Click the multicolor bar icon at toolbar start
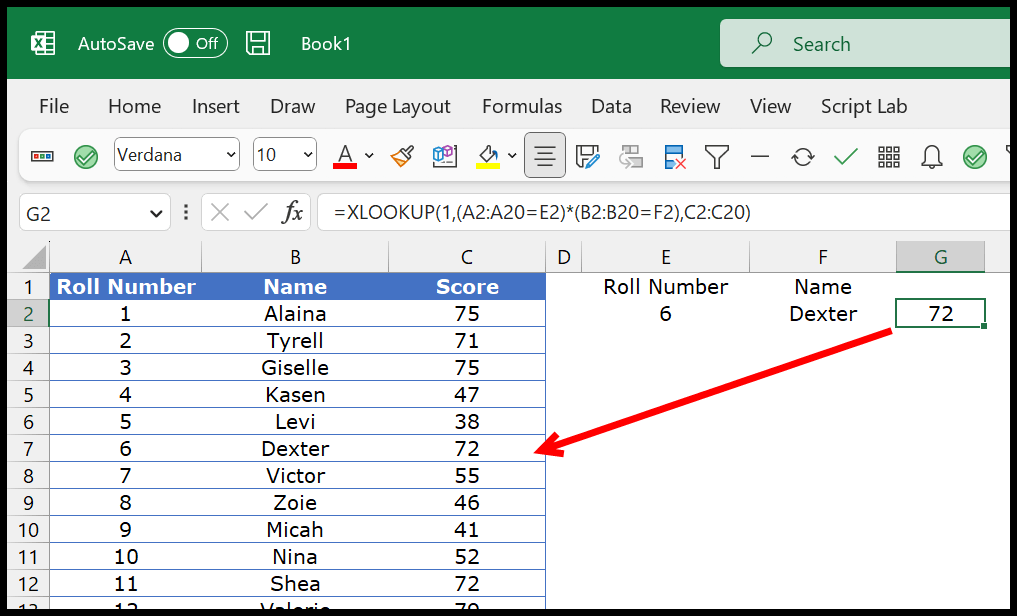This screenshot has width=1017, height=616. 42,156
